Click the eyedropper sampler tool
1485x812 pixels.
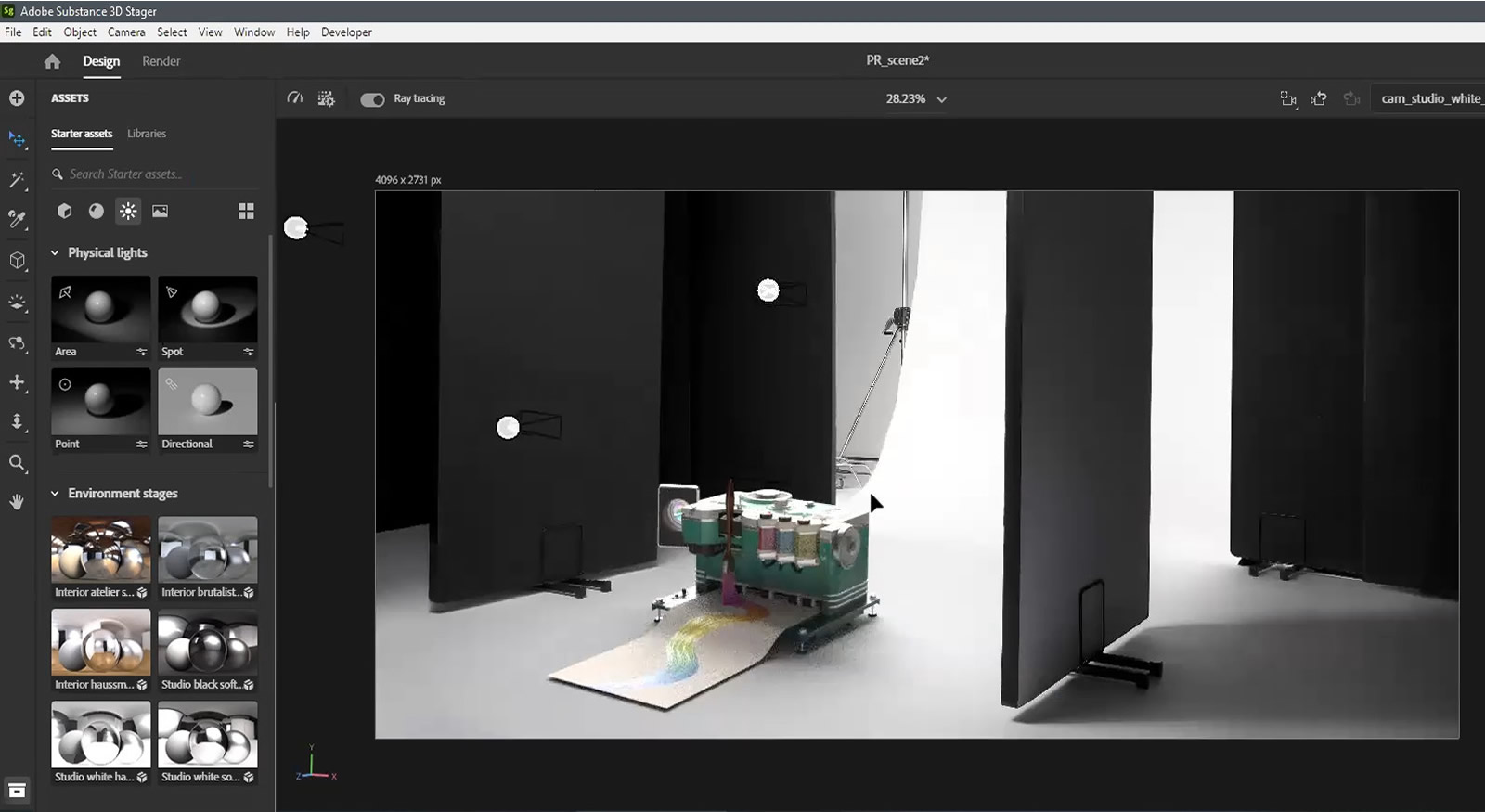(x=17, y=220)
